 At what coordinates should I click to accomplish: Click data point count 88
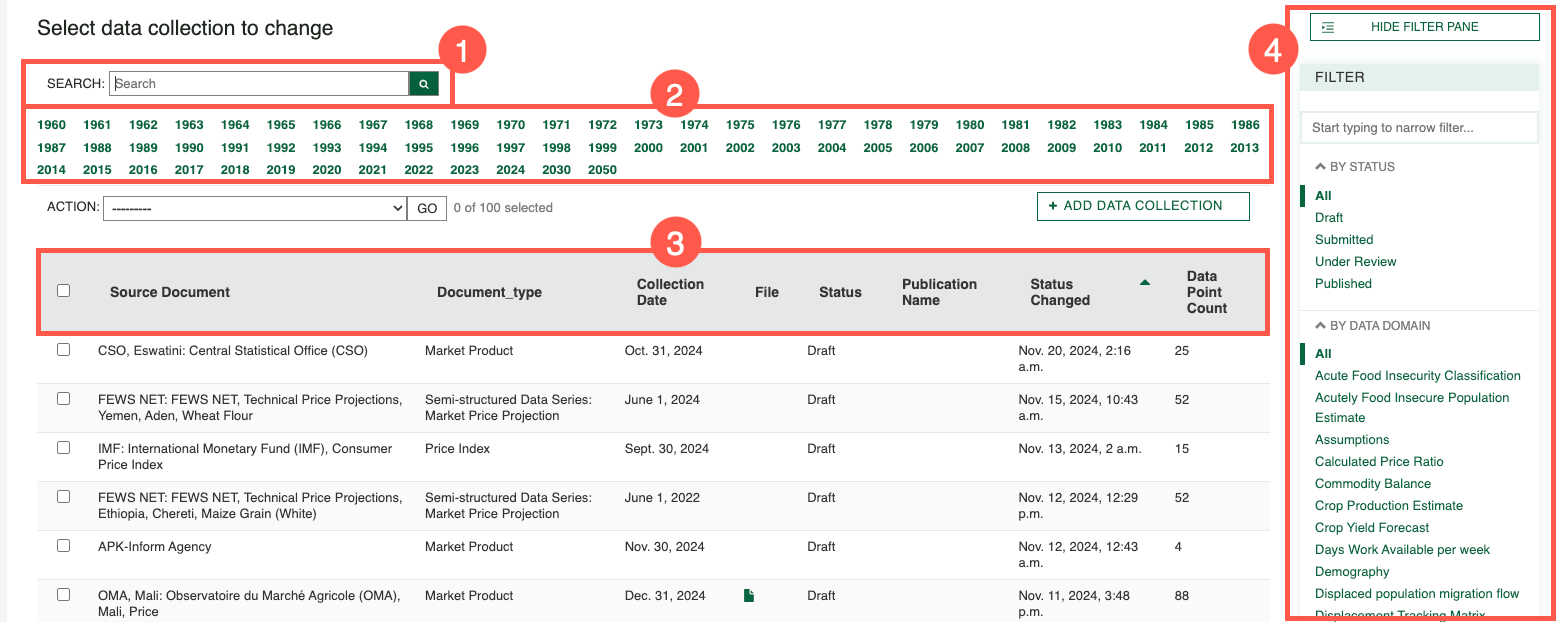tap(1182, 596)
